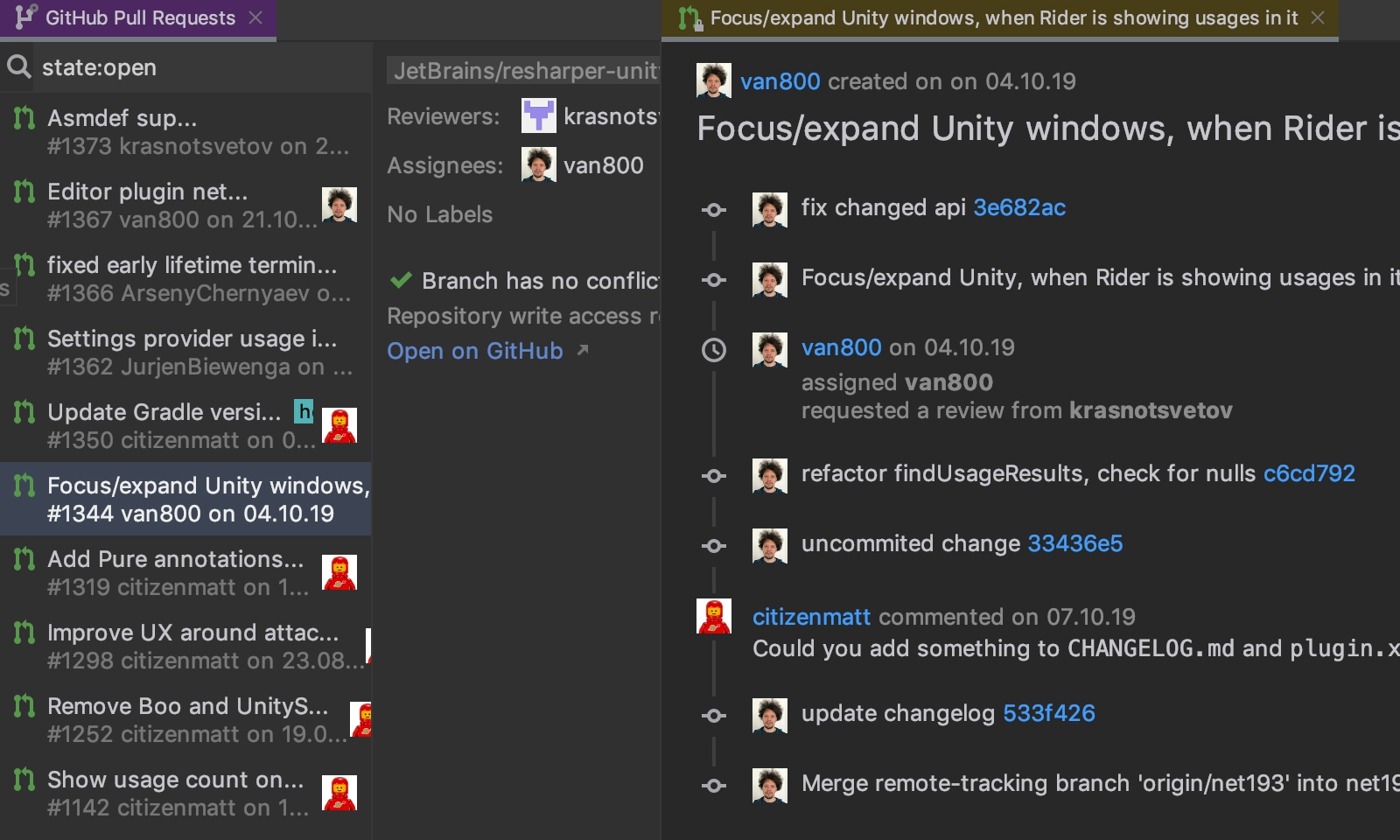Open pull request Show usage count on...

click(185, 793)
